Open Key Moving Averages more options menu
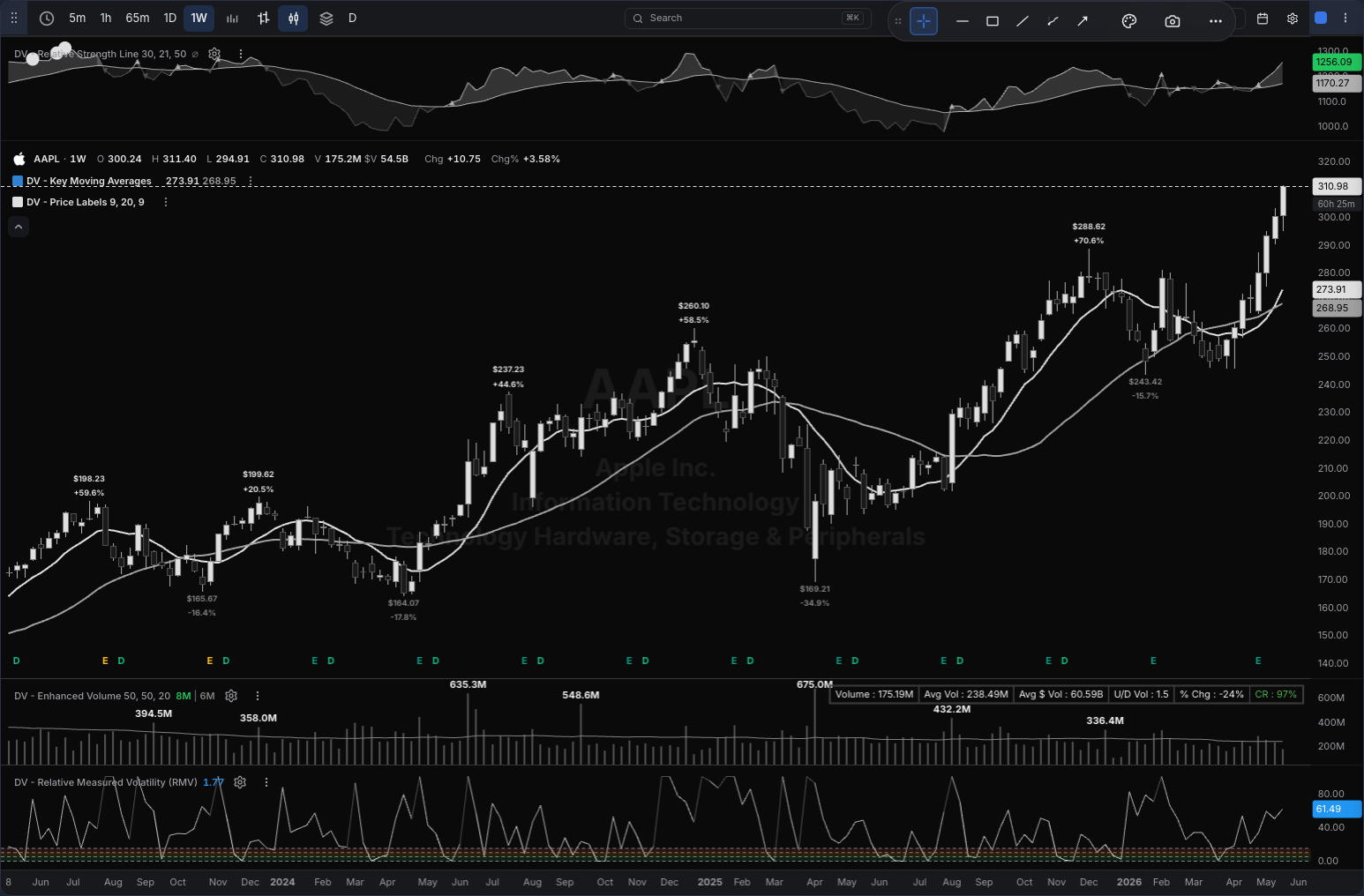1364x896 pixels. 251,181
